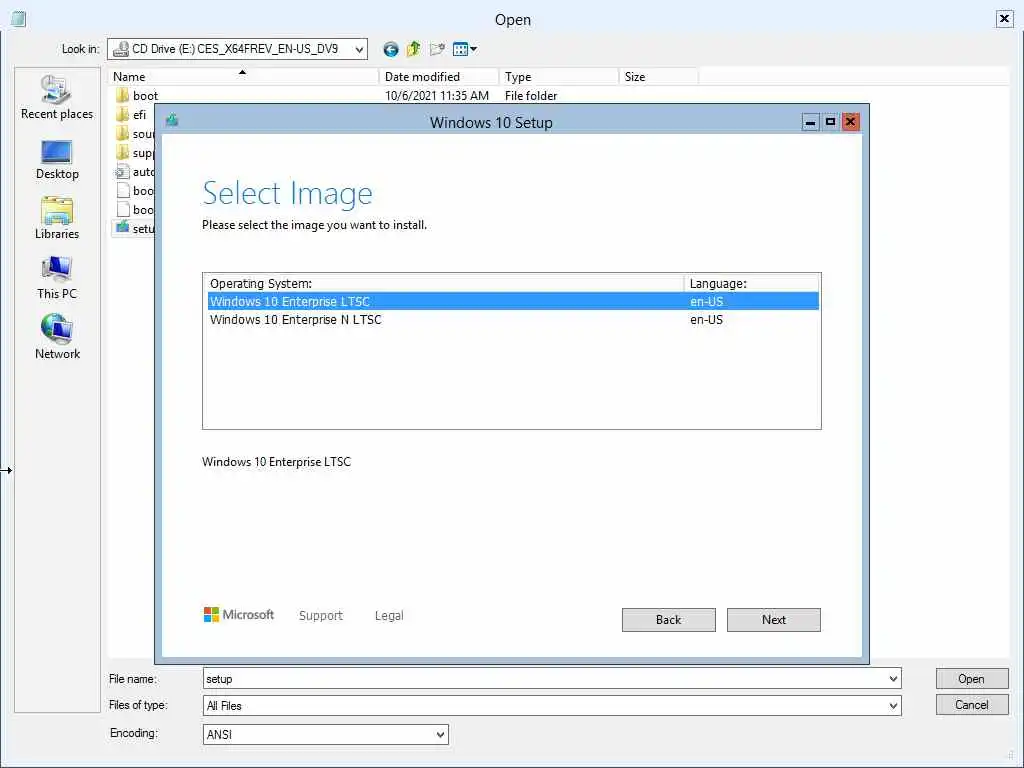
Task: Click the Microsoft logo
Action: (x=239, y=615)
